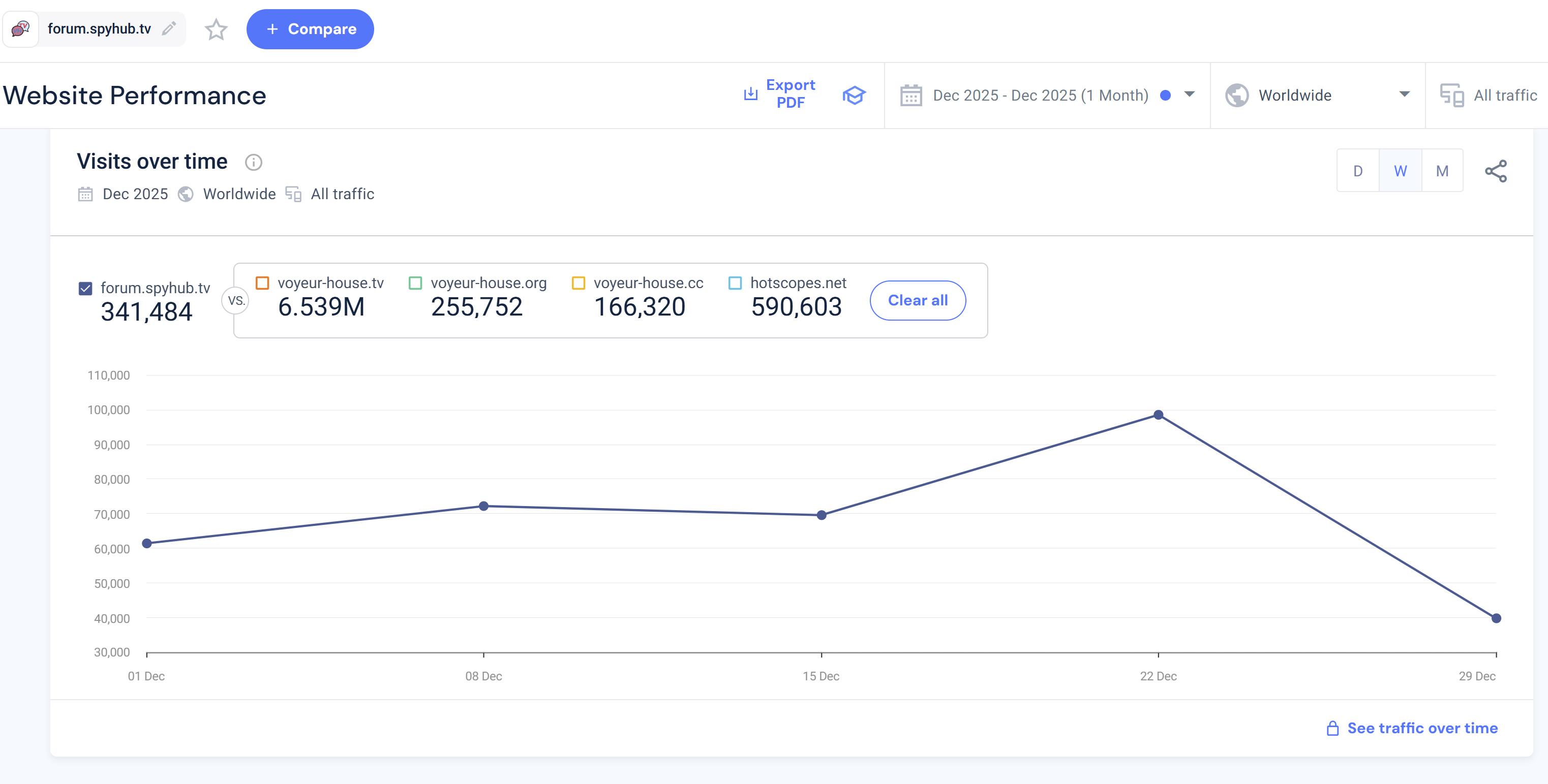Screen dimensions: 1548x784
Task: Toggle the hotscopes.net comparison checkbox
Action: [x=735, y=283]
